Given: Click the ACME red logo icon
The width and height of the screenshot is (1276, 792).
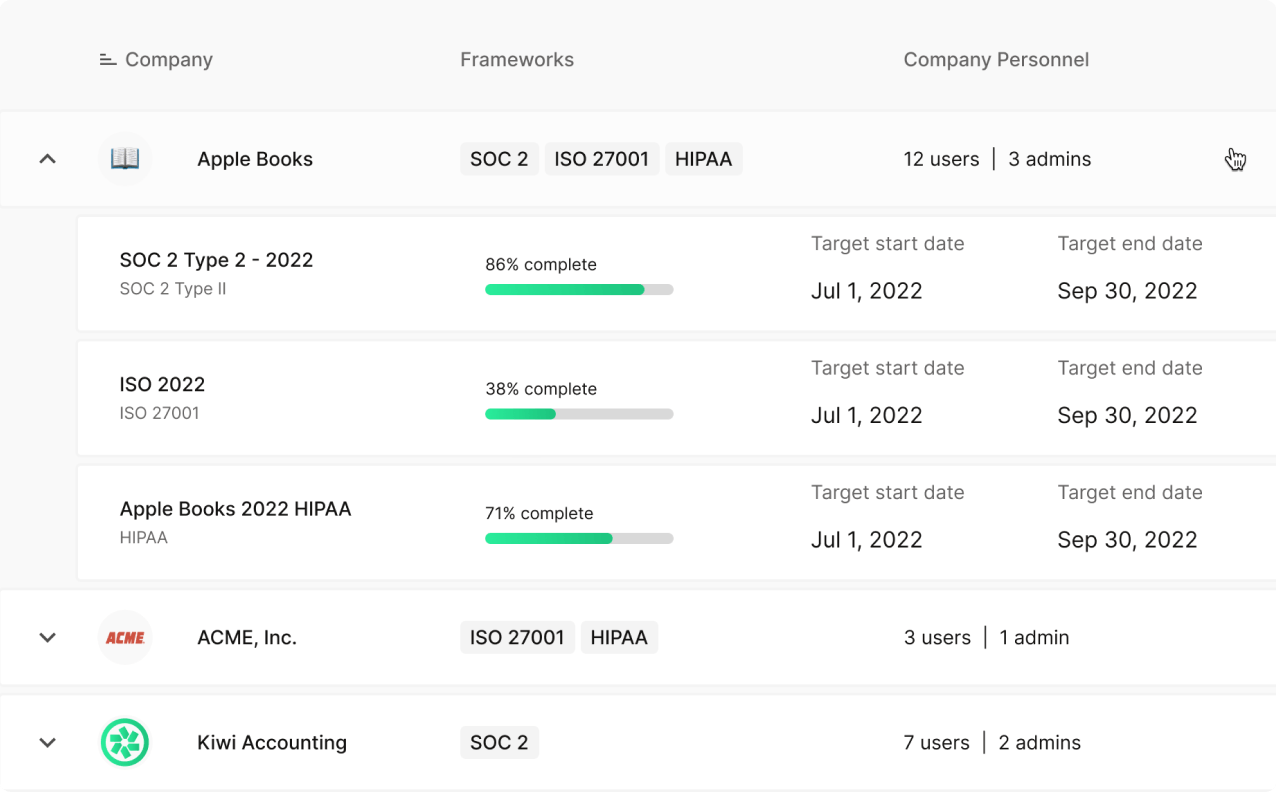Looking at the screenshot, I should pos(125,638).
